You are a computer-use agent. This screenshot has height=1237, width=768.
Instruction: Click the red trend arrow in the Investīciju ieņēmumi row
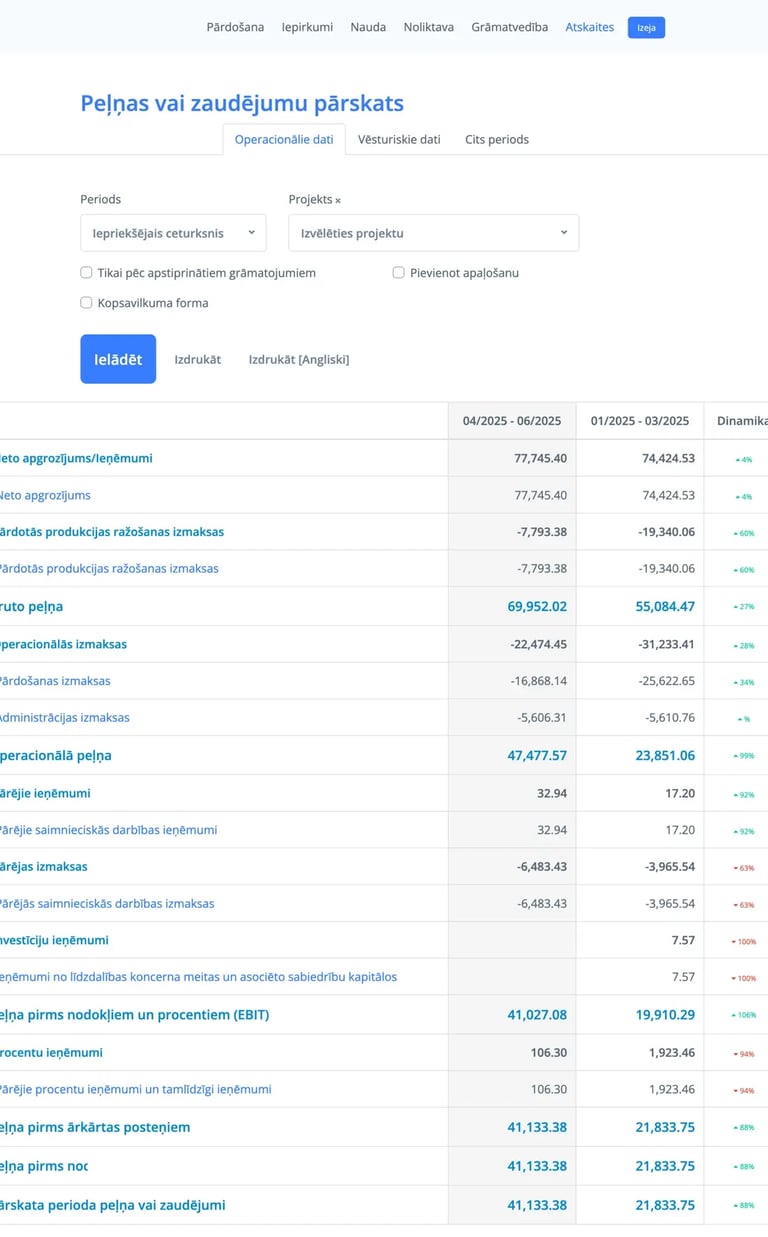pyautogui.click(x=734, y=941)
